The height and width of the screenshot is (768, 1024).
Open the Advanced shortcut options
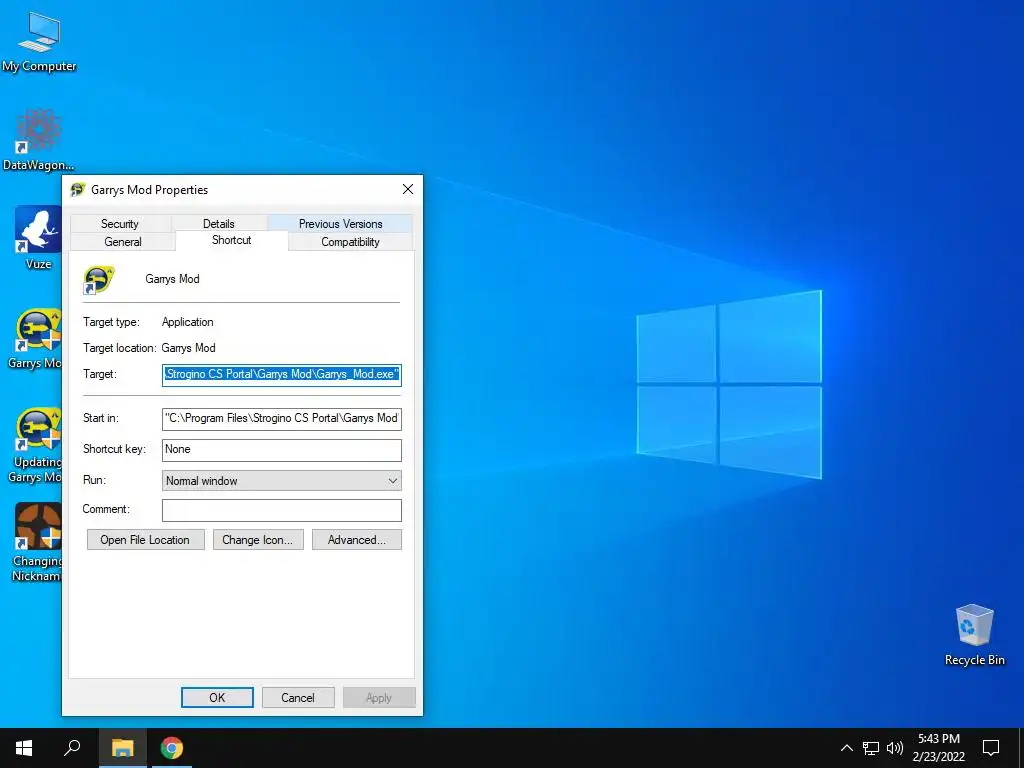tap(357, 539)
